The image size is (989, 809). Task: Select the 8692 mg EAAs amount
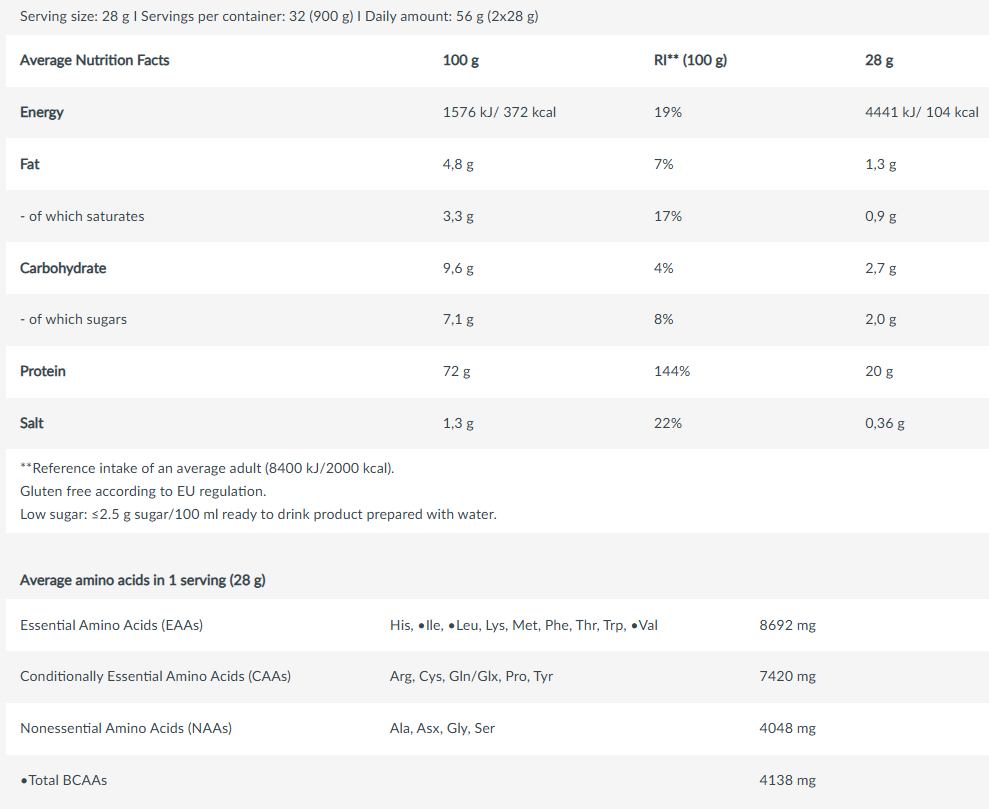[787, 626]
